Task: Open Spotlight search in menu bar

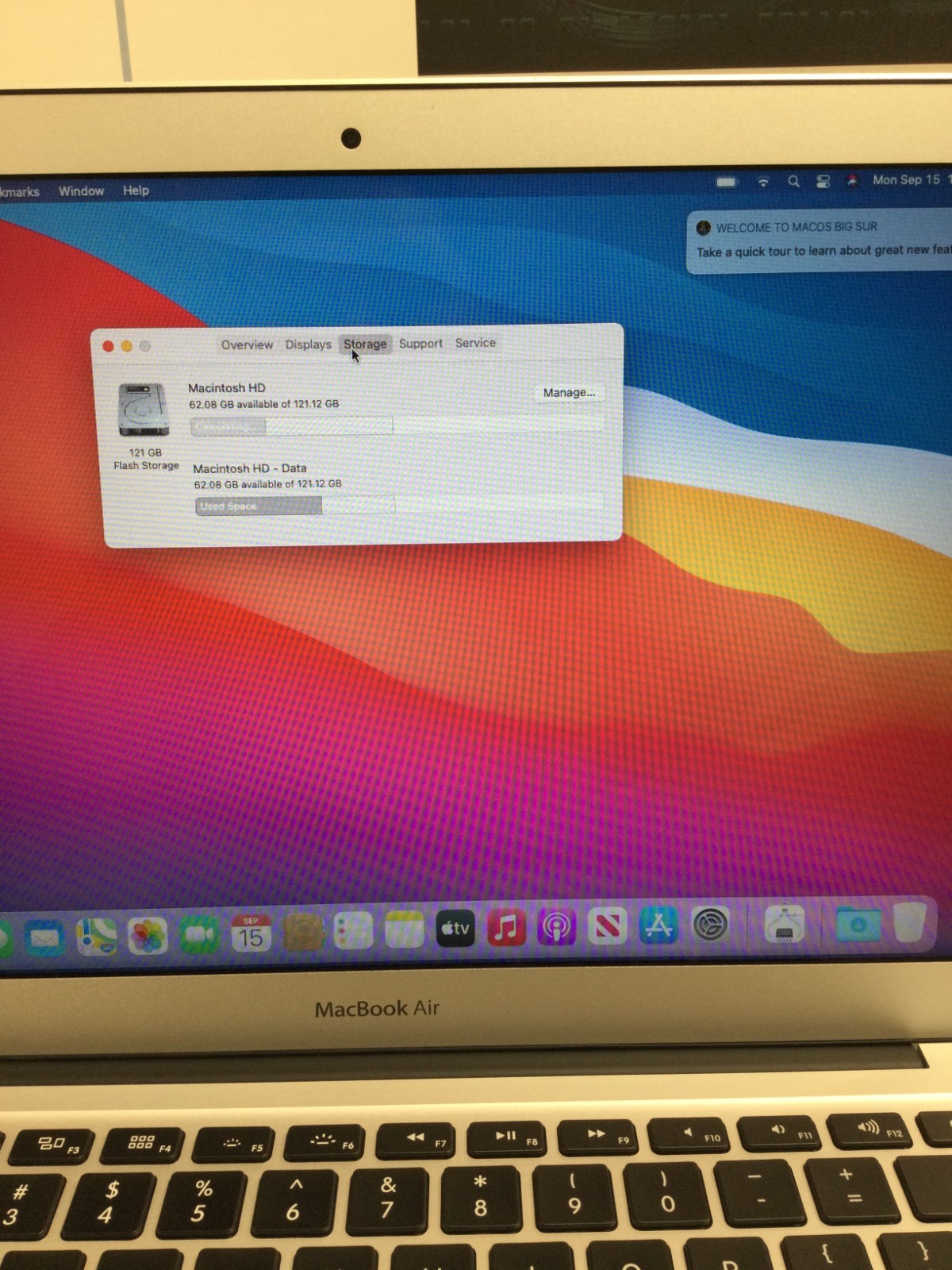Action: [x=793, y=181]
